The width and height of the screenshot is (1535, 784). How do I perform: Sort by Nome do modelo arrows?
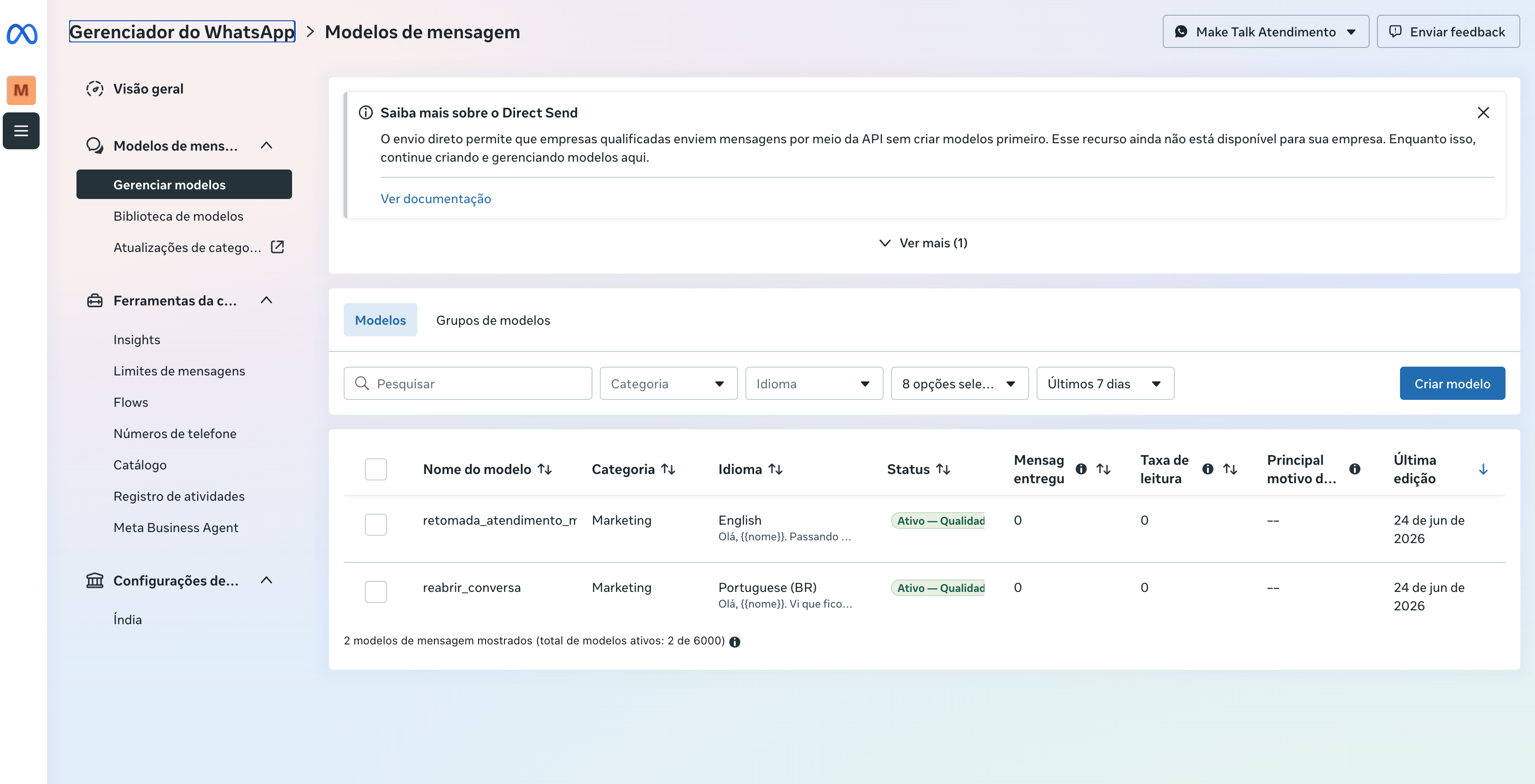(545, 469)
